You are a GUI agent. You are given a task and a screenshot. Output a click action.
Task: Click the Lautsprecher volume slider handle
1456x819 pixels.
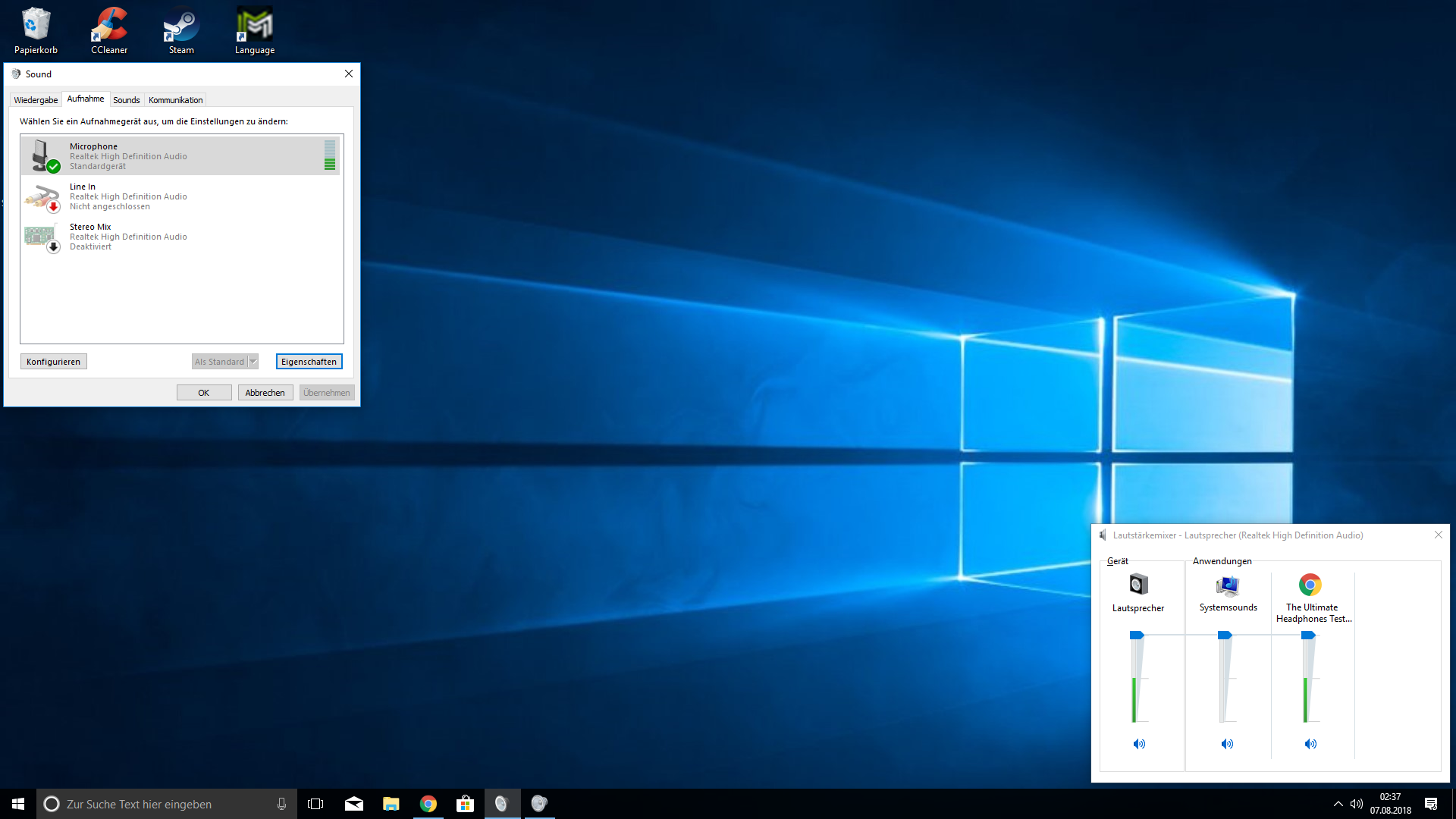1136,635
